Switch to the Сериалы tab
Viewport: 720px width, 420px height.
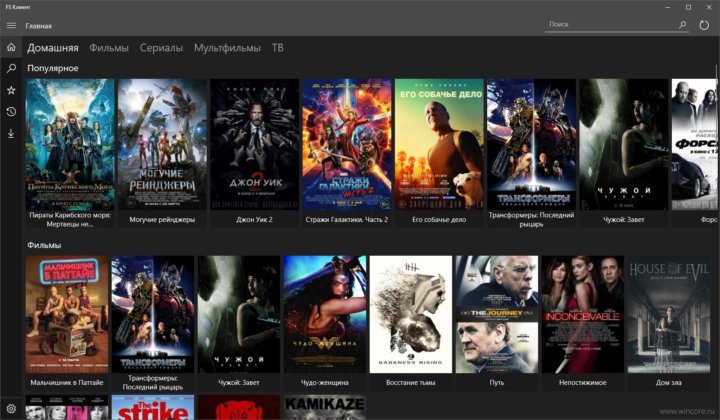click(161, 47)
